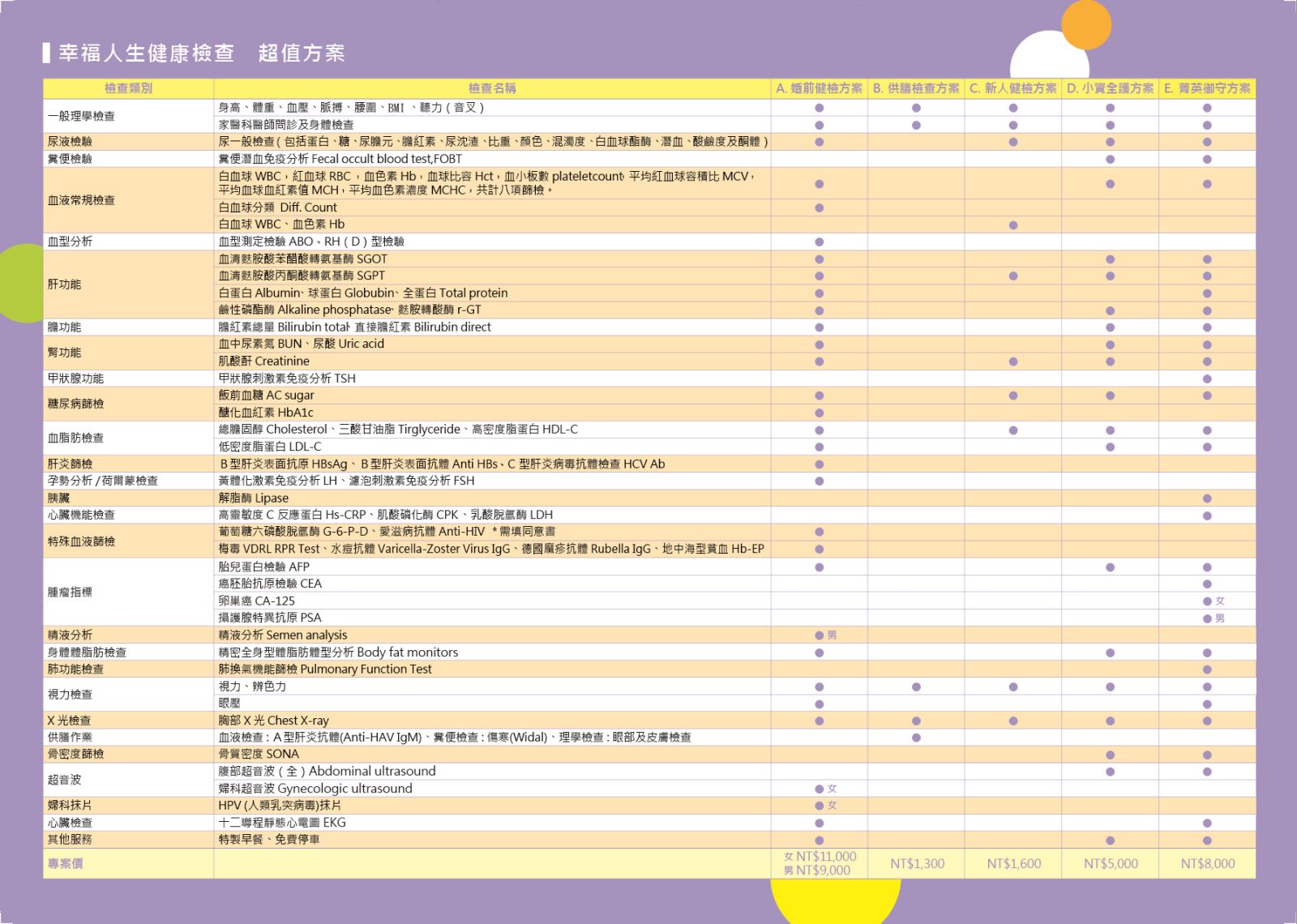Click the B. 供膳檢查方案 column header
Viewport: 1297px width, 924px height.
tap(916, 88)
